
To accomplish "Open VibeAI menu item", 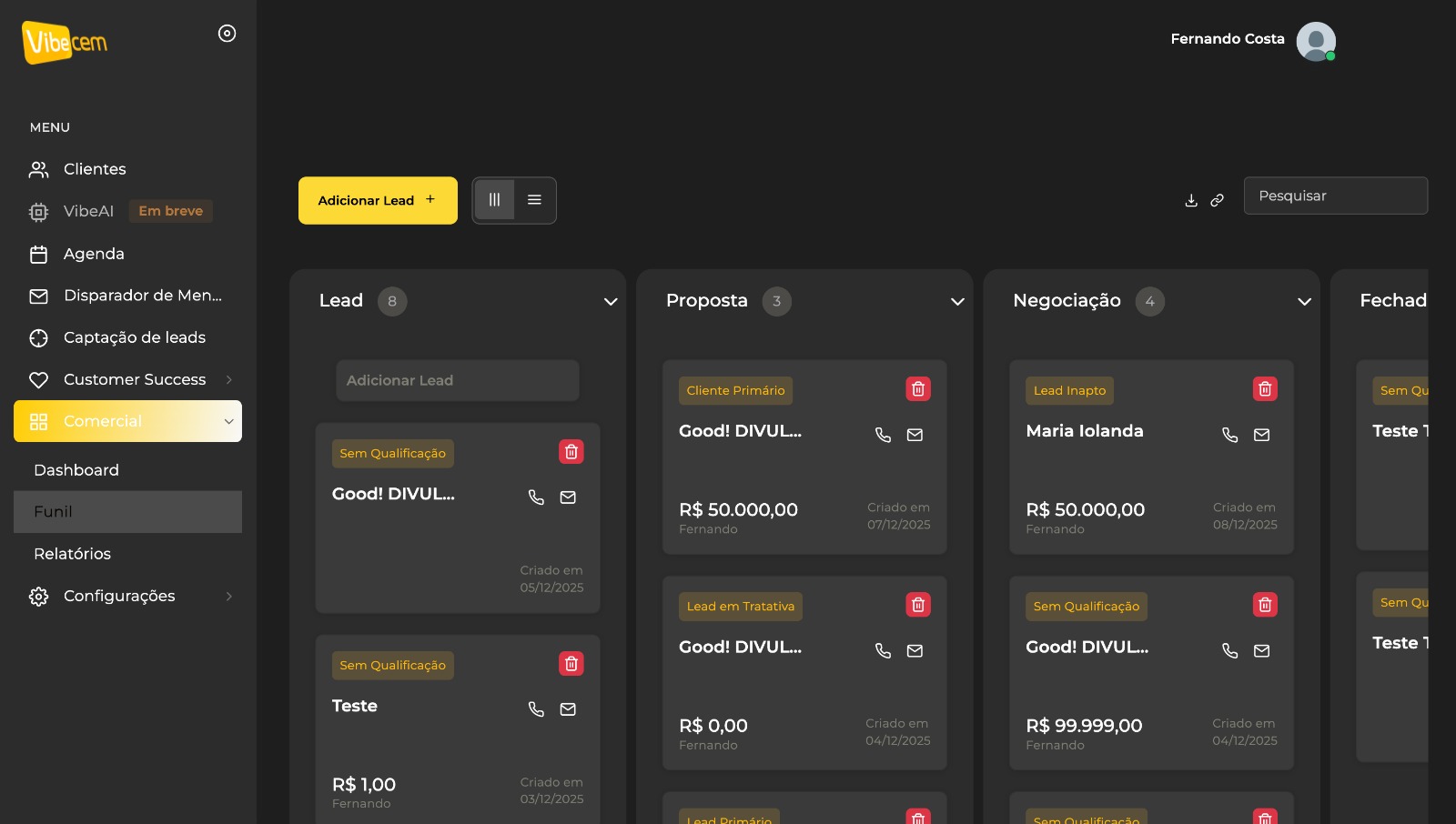I will pos(127,211).
